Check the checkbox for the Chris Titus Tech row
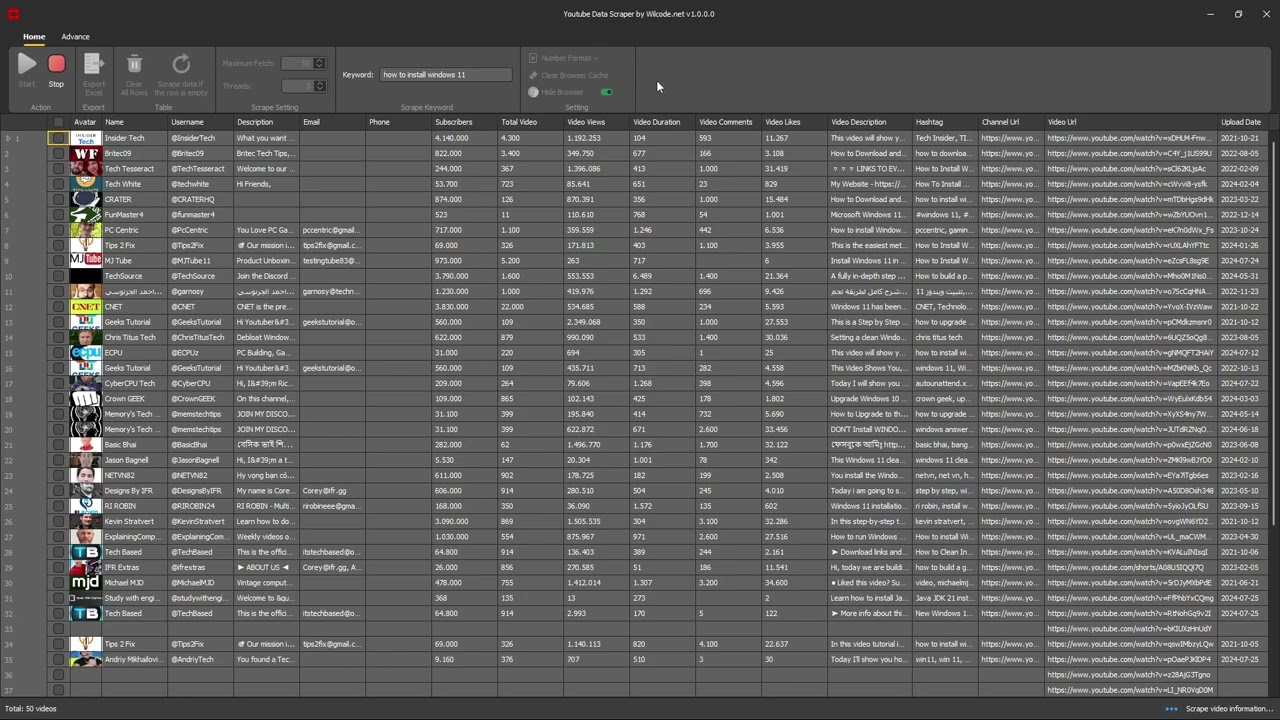This screenshot has height=720, width=1280. [58, 337]
